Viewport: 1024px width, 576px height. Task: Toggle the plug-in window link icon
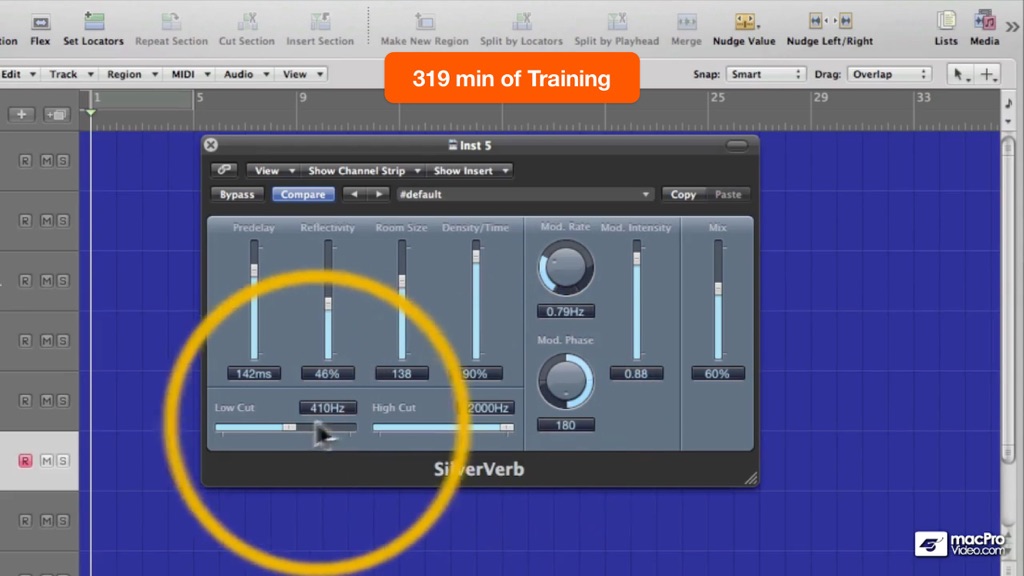click(224, 170)
